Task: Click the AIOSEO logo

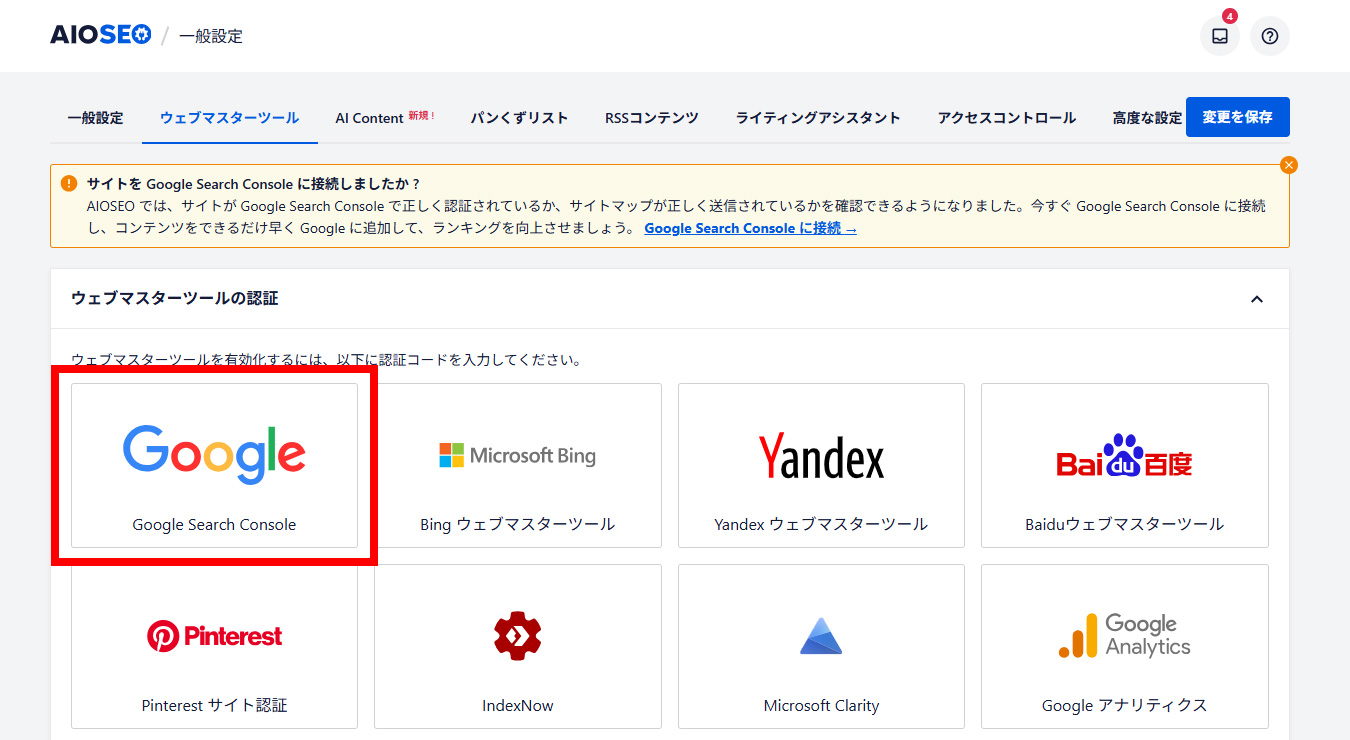Action: click(100, 33)
